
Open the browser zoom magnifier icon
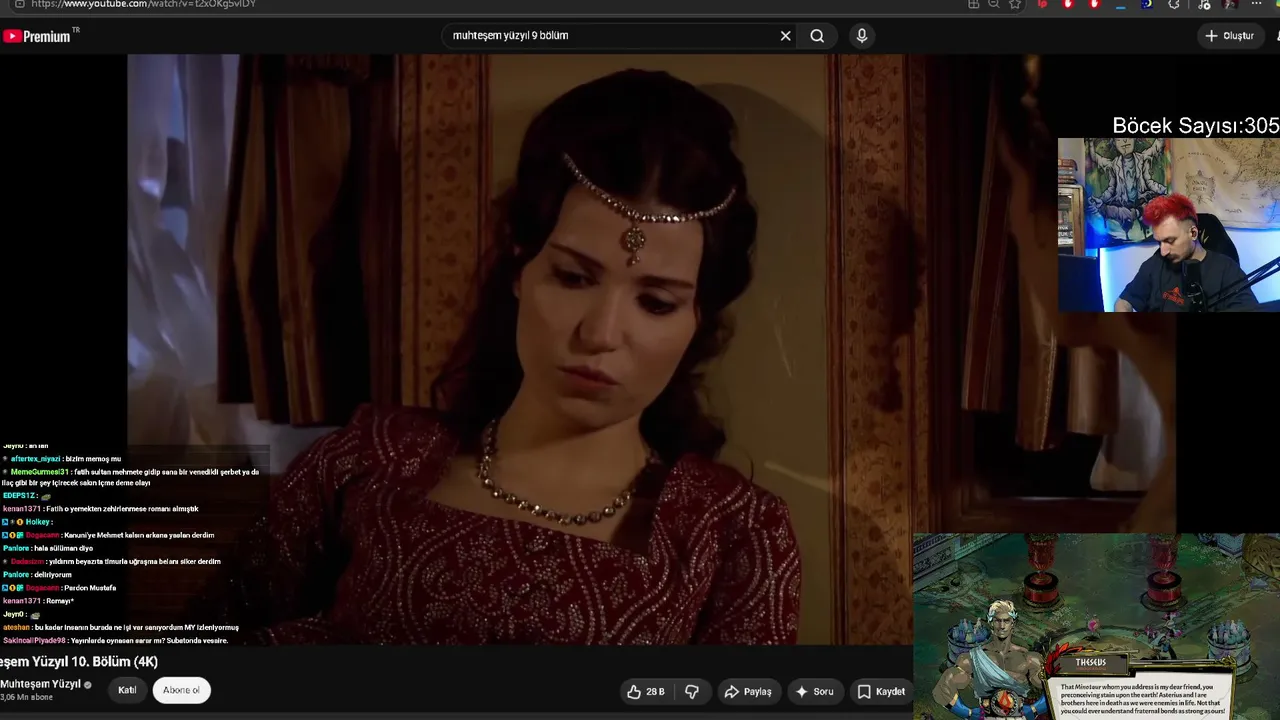coord(994,4)
